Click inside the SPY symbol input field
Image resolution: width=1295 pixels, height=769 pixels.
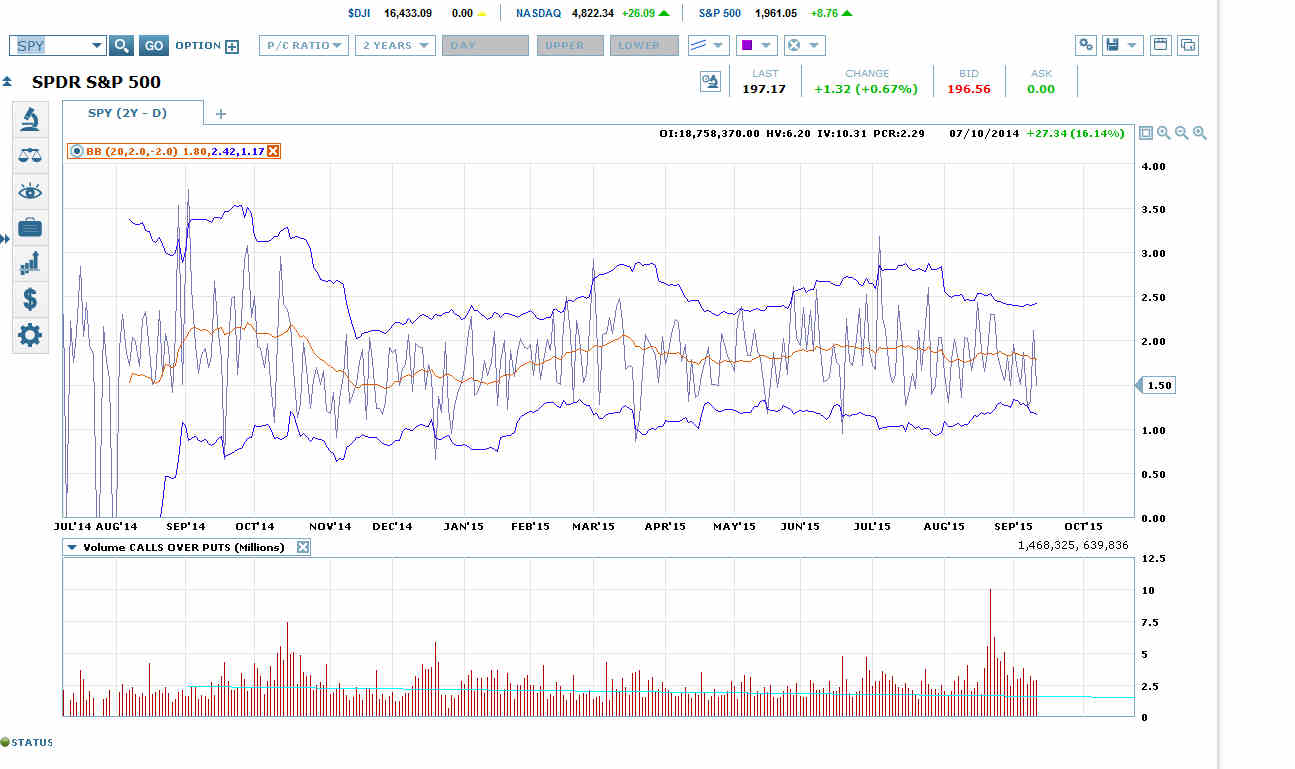click(x=50, y=45)
